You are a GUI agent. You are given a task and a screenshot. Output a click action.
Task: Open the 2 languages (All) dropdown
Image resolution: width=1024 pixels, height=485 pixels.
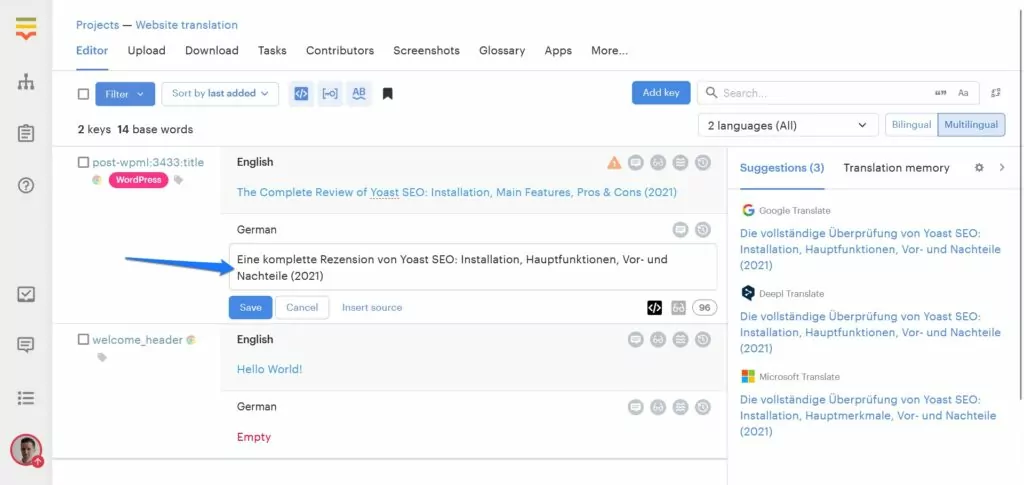click(x=788, y=125)
